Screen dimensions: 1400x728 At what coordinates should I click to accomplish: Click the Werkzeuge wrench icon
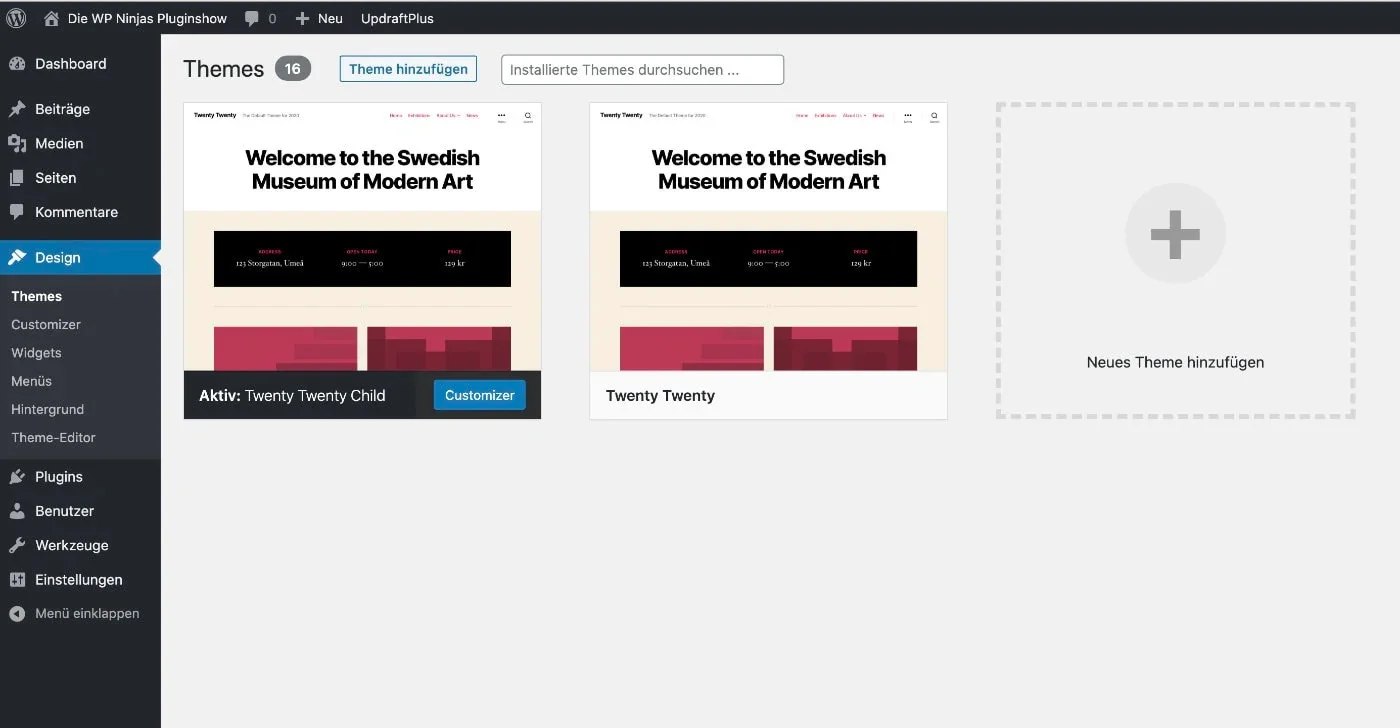pyautogui.click(x=17, y=545)
